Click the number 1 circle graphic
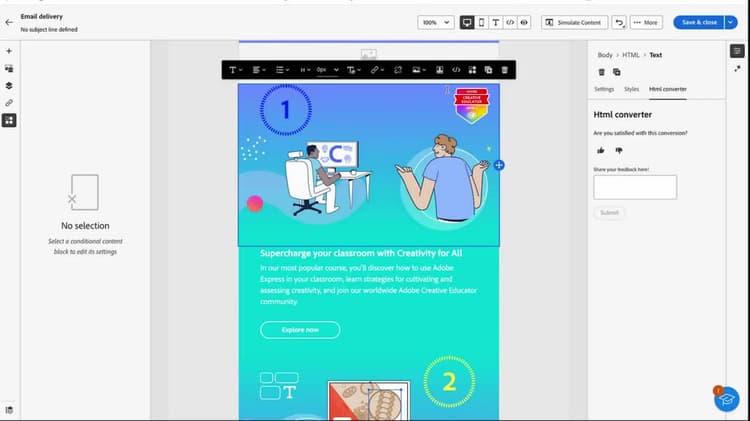 pos(286,110)
